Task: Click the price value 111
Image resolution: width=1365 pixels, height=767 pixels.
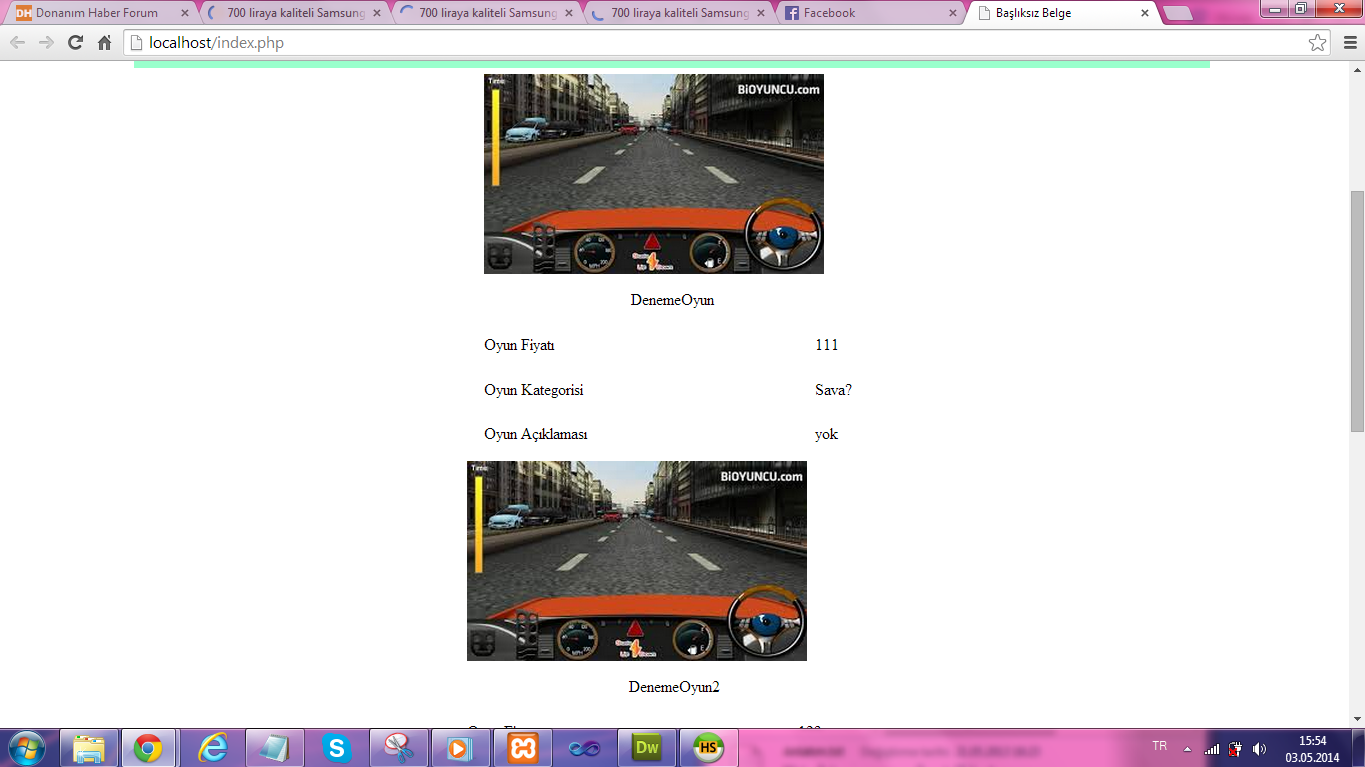Action: [x=827, y=345]
